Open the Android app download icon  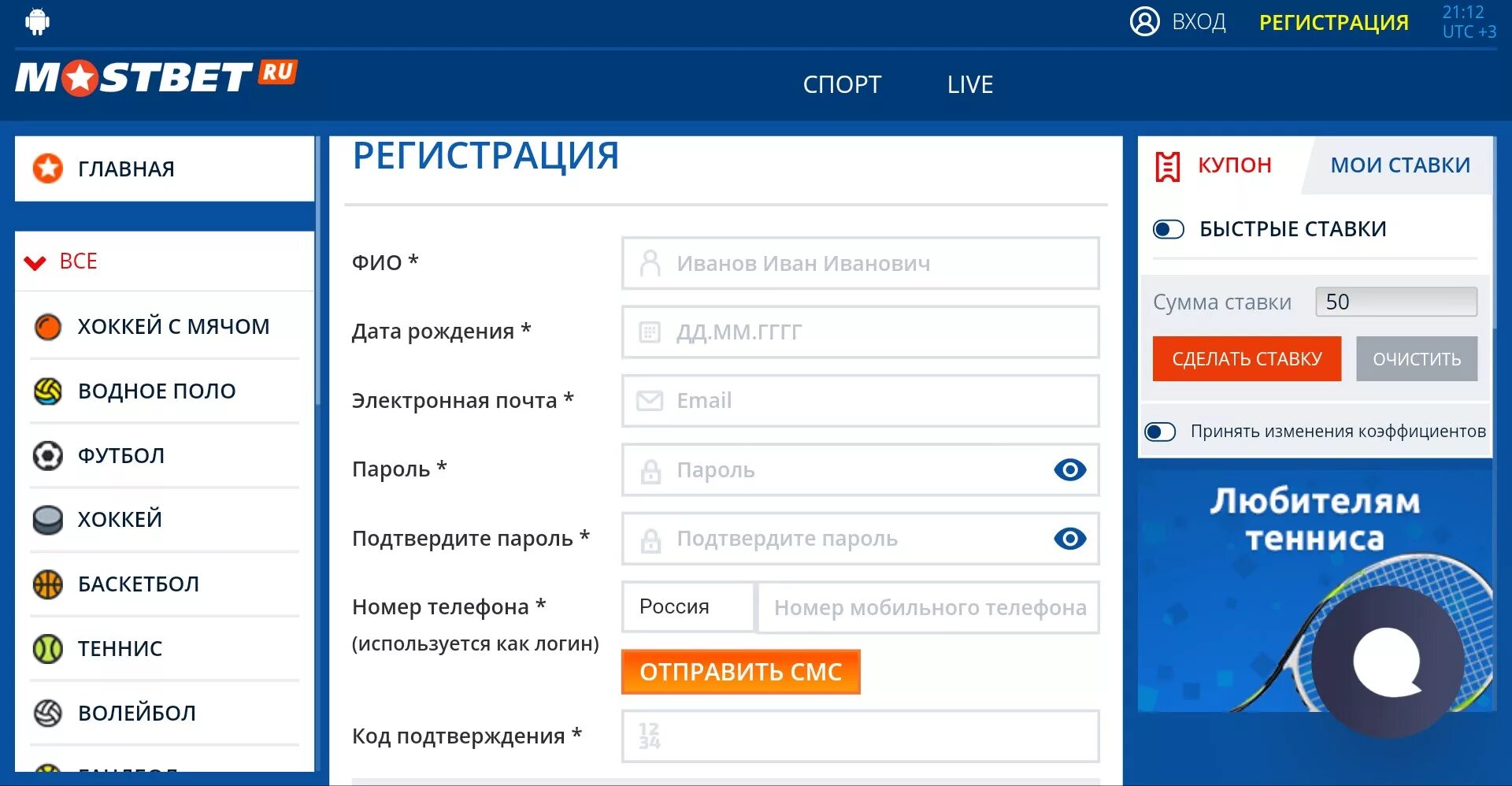(x=37, y=21)
